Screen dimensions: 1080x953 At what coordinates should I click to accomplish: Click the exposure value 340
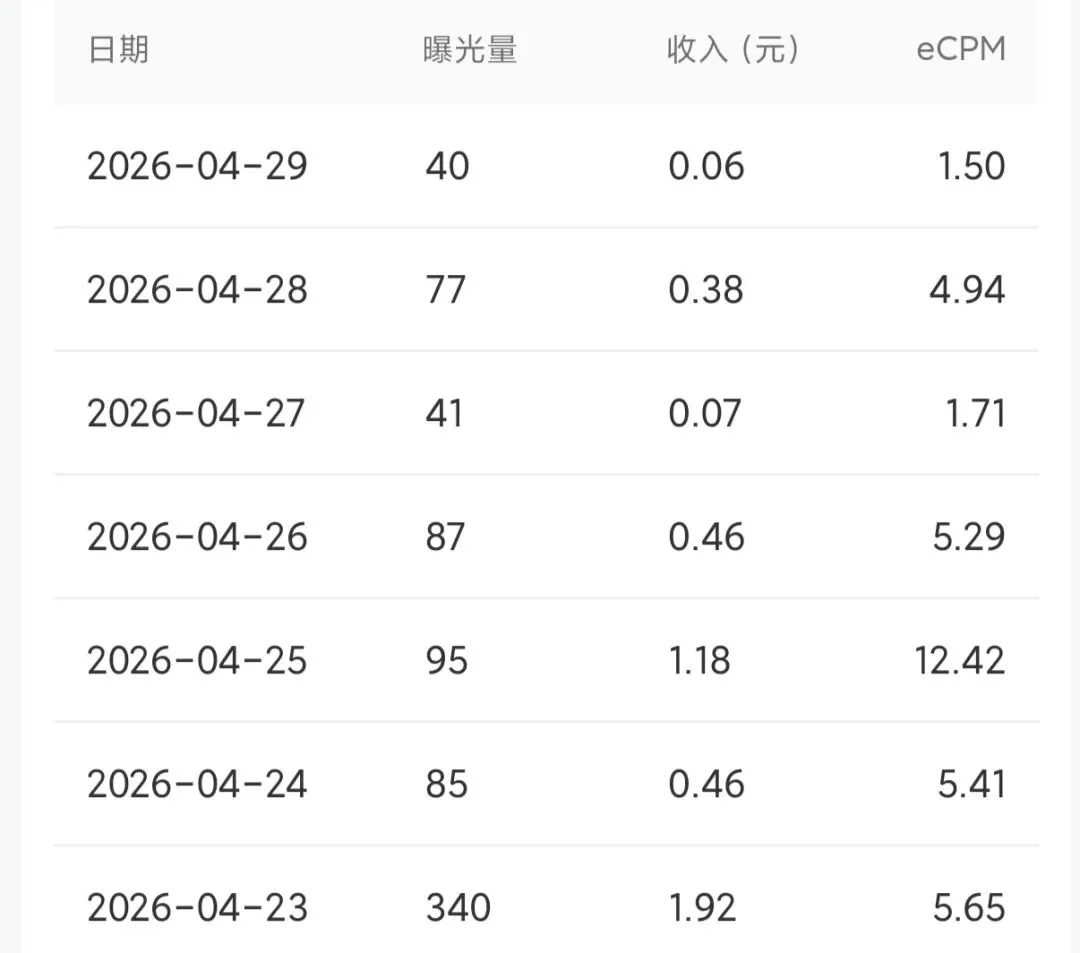tap(458, 908)
